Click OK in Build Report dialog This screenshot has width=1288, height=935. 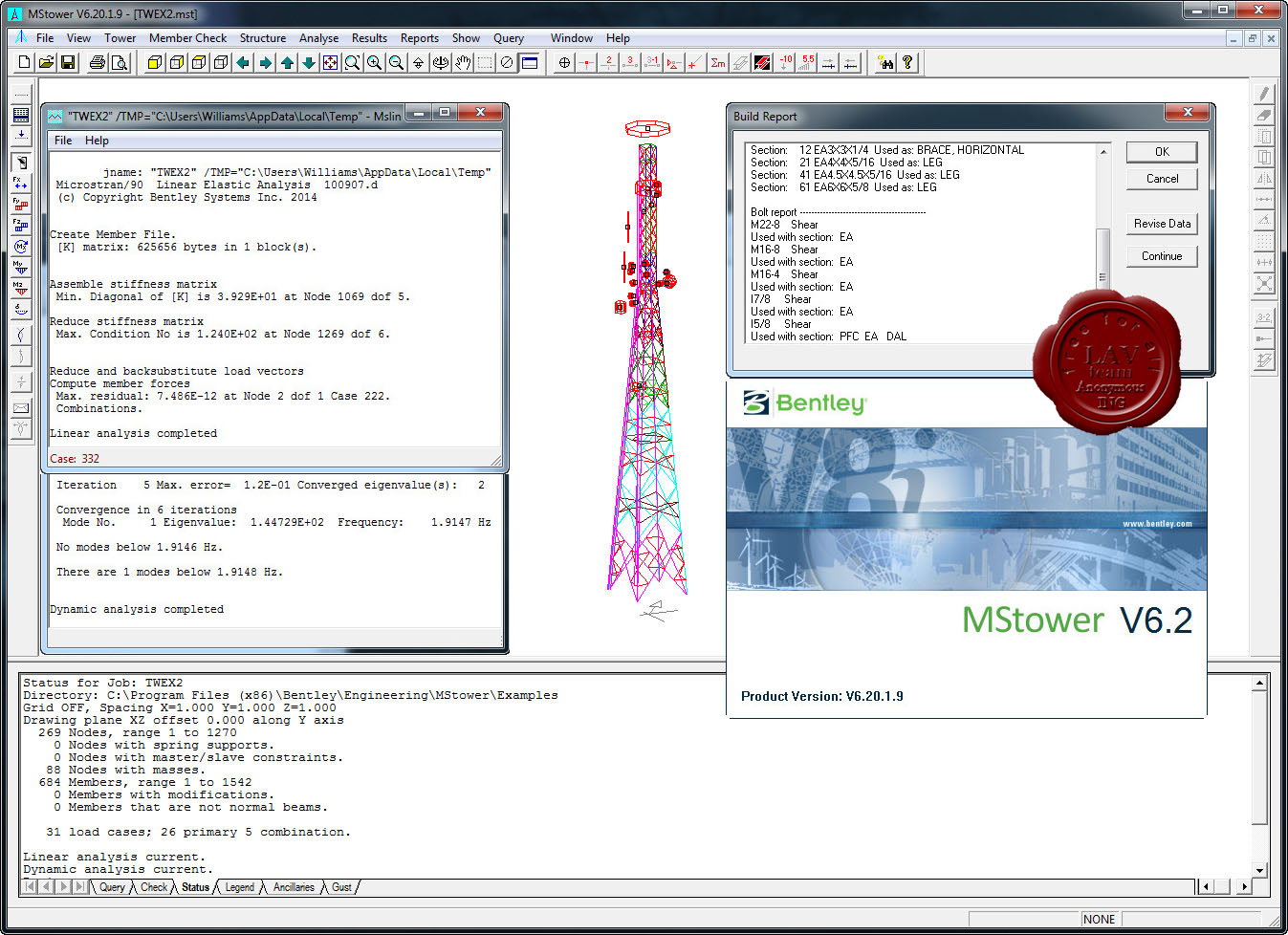pos(1162,152)
